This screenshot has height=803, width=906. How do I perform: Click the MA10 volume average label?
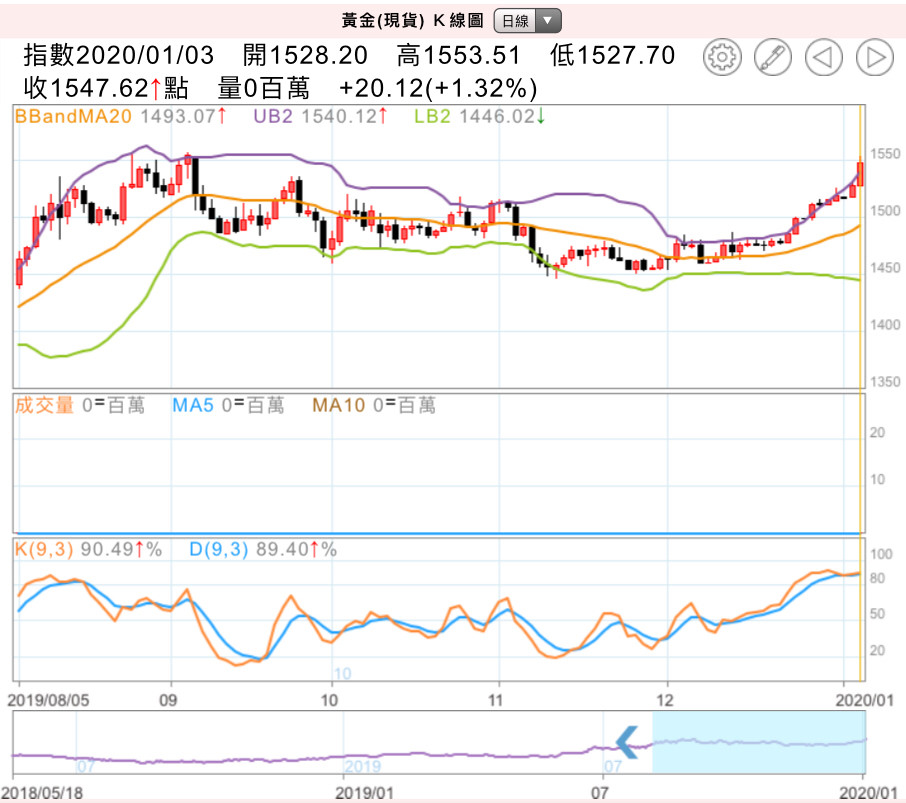tap(338, 405)
